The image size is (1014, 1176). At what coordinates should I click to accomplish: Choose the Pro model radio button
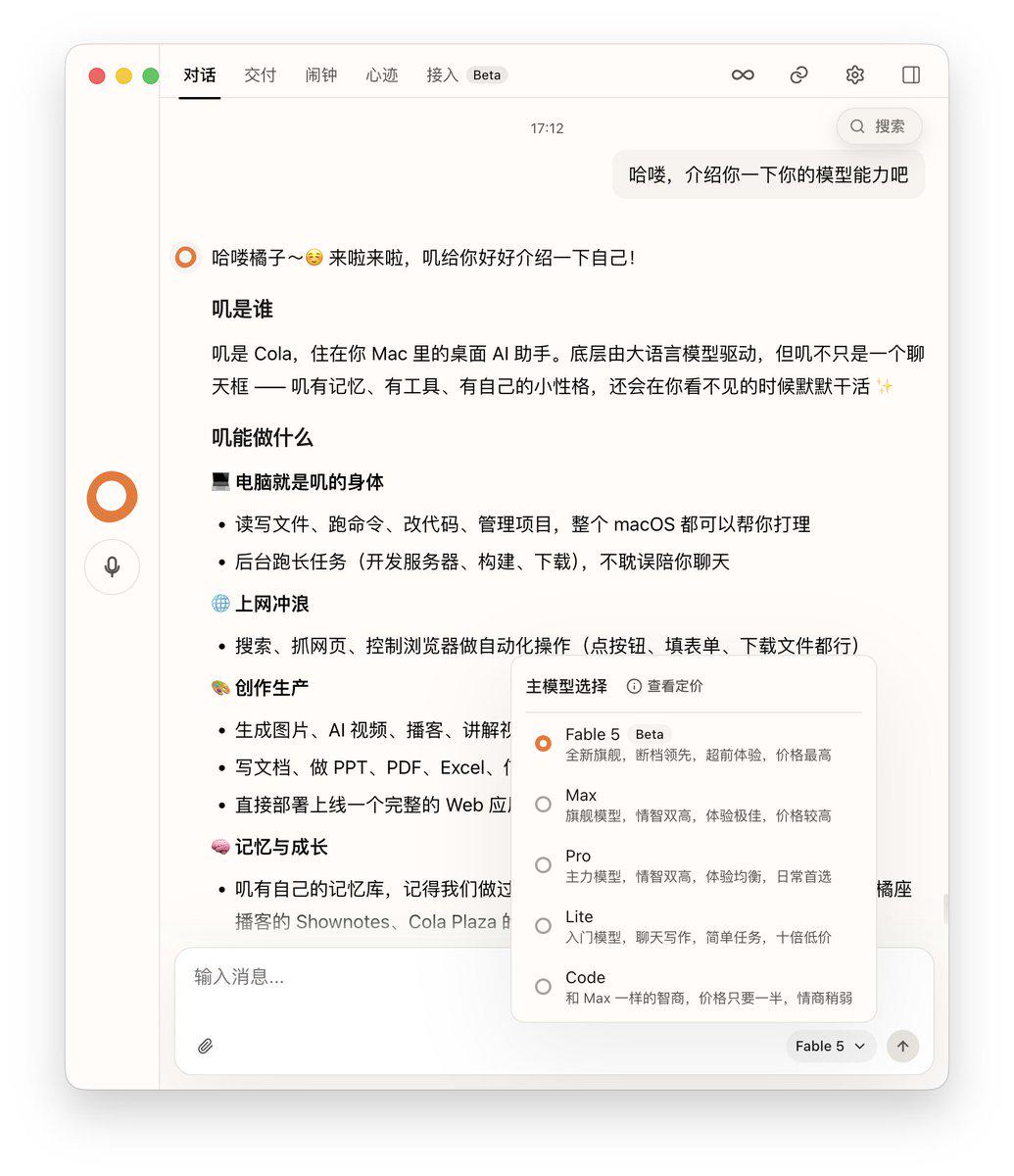coord(543,865)
